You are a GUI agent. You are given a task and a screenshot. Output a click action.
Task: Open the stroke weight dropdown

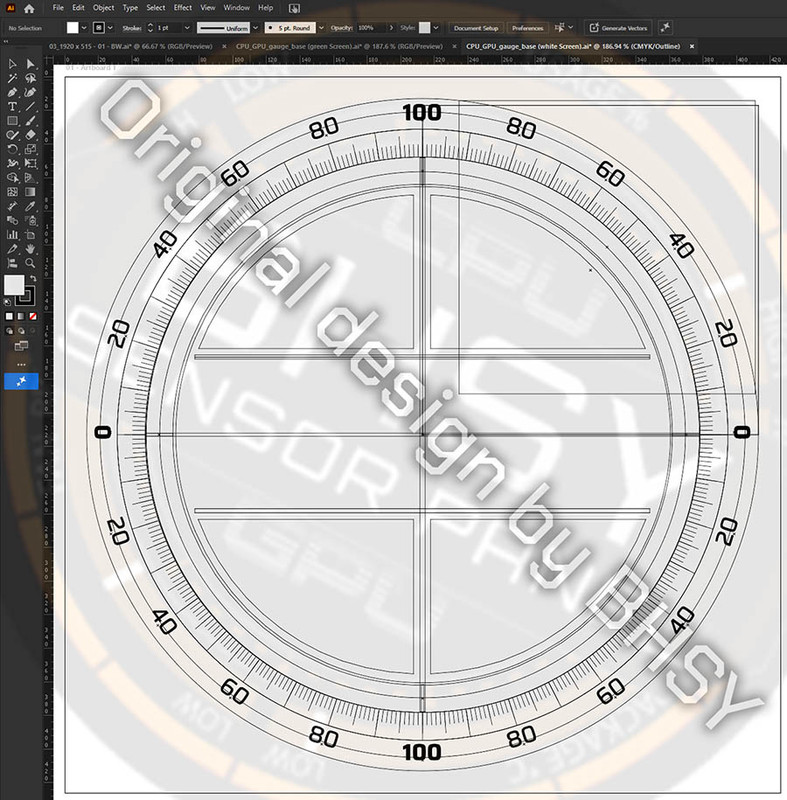pos(187,28)
